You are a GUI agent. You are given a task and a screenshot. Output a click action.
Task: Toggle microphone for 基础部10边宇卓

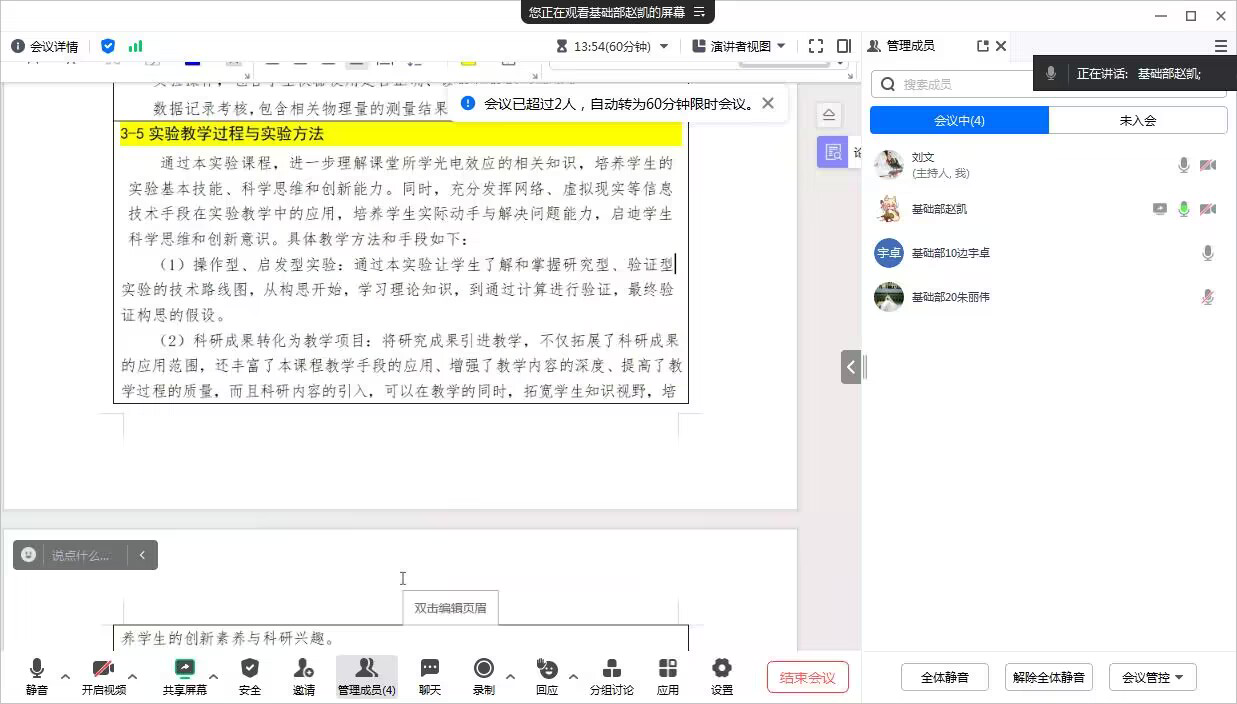[1207, 253]
